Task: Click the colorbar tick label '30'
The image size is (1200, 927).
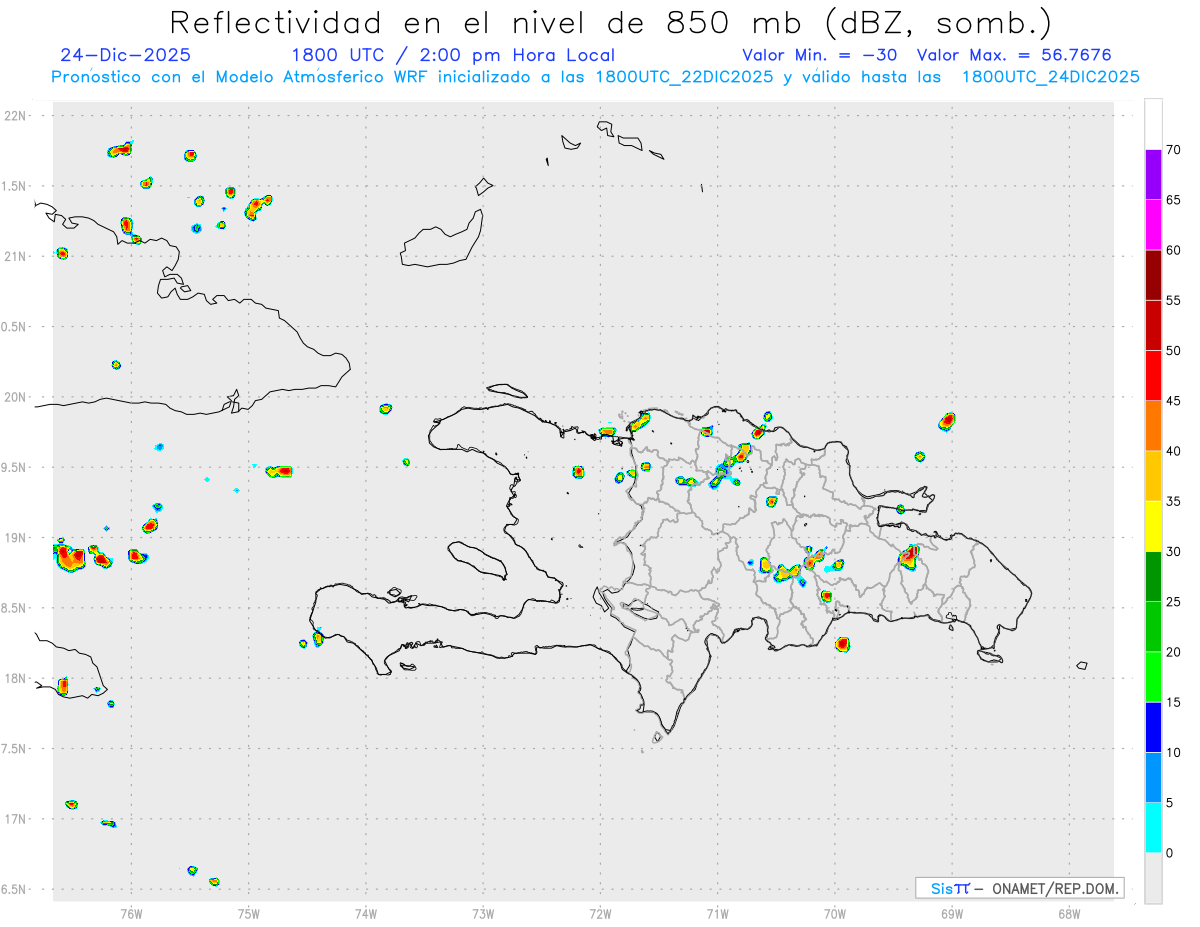Action: (x=1174, y=551)
